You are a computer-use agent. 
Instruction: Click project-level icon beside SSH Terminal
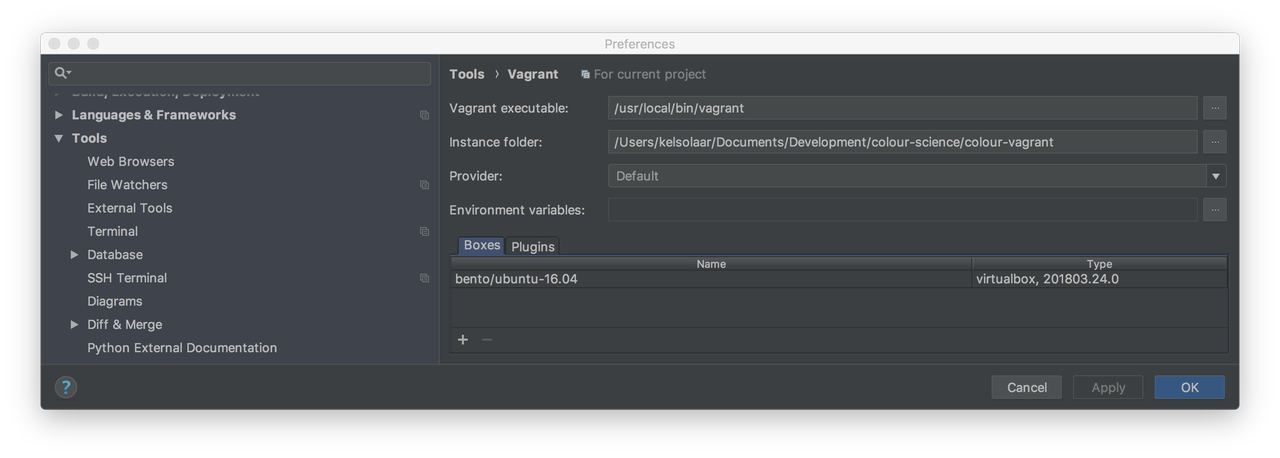[425, 278]
